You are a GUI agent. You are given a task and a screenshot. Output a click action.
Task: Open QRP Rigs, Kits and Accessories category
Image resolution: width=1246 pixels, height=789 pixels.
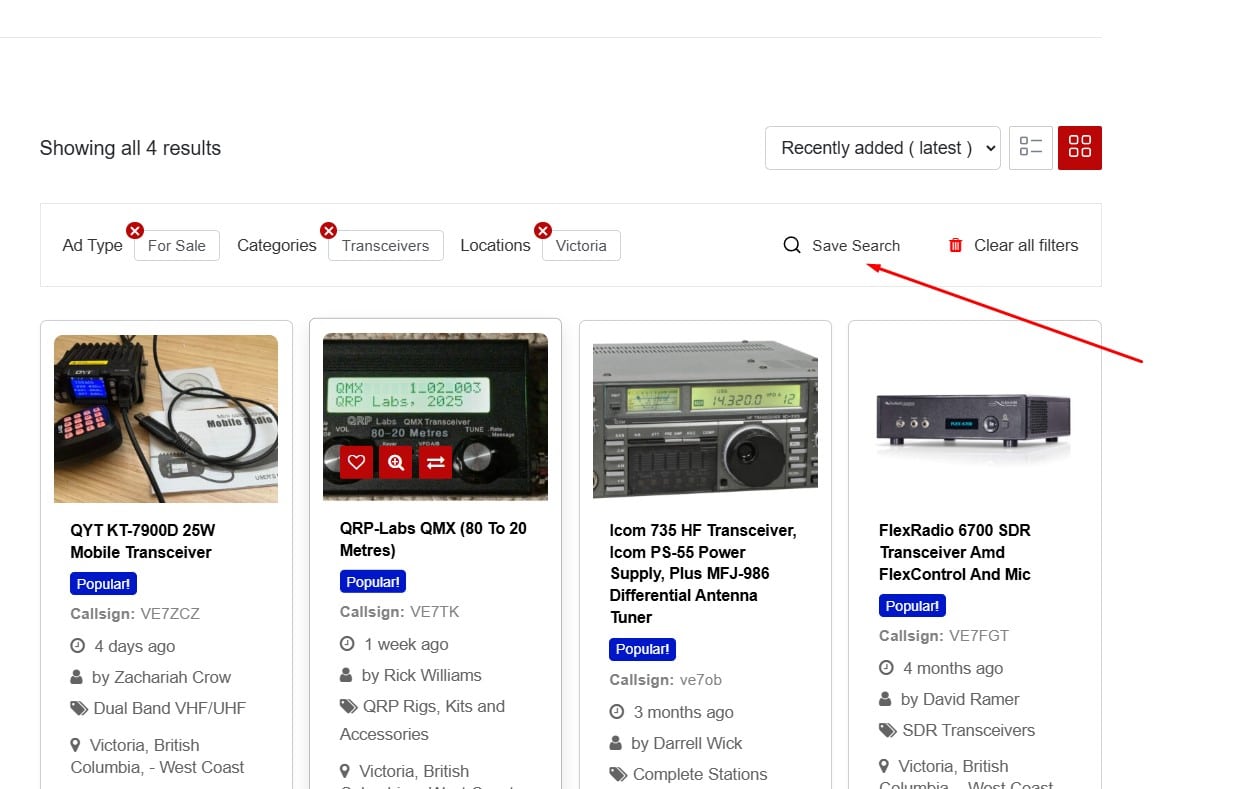click(422, 720)
